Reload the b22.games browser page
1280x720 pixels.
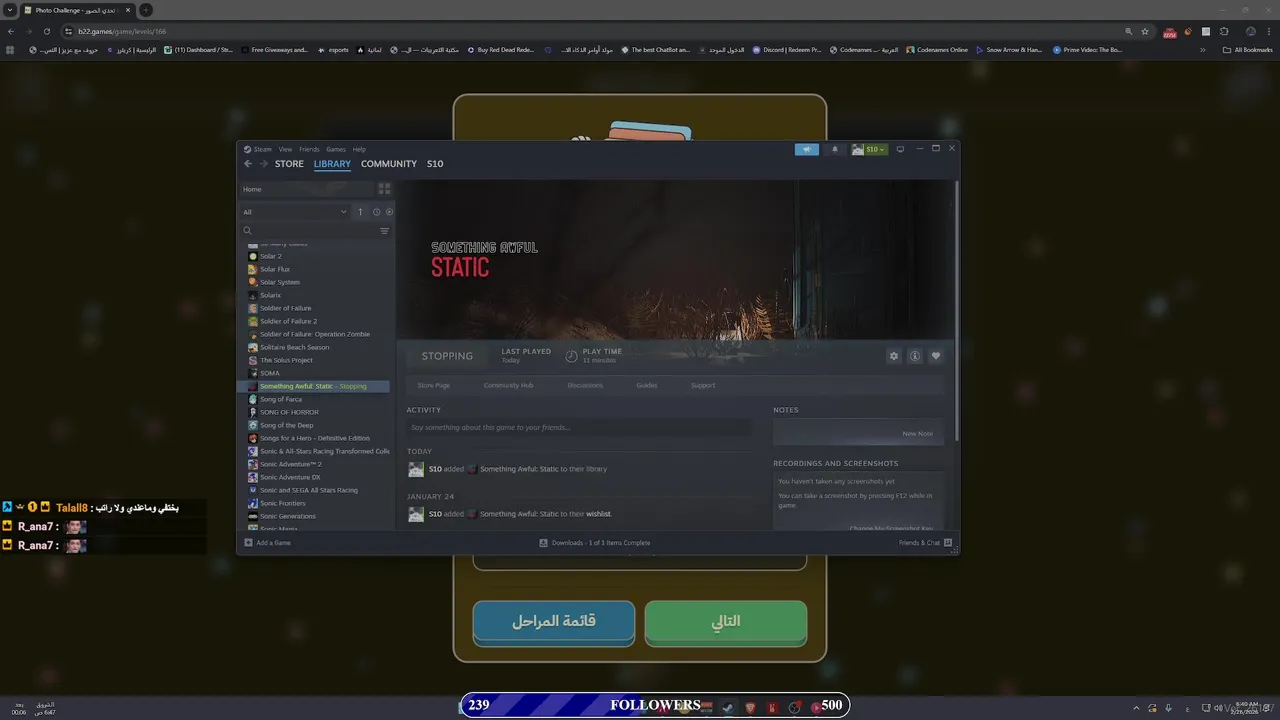[x=46, y=31]
